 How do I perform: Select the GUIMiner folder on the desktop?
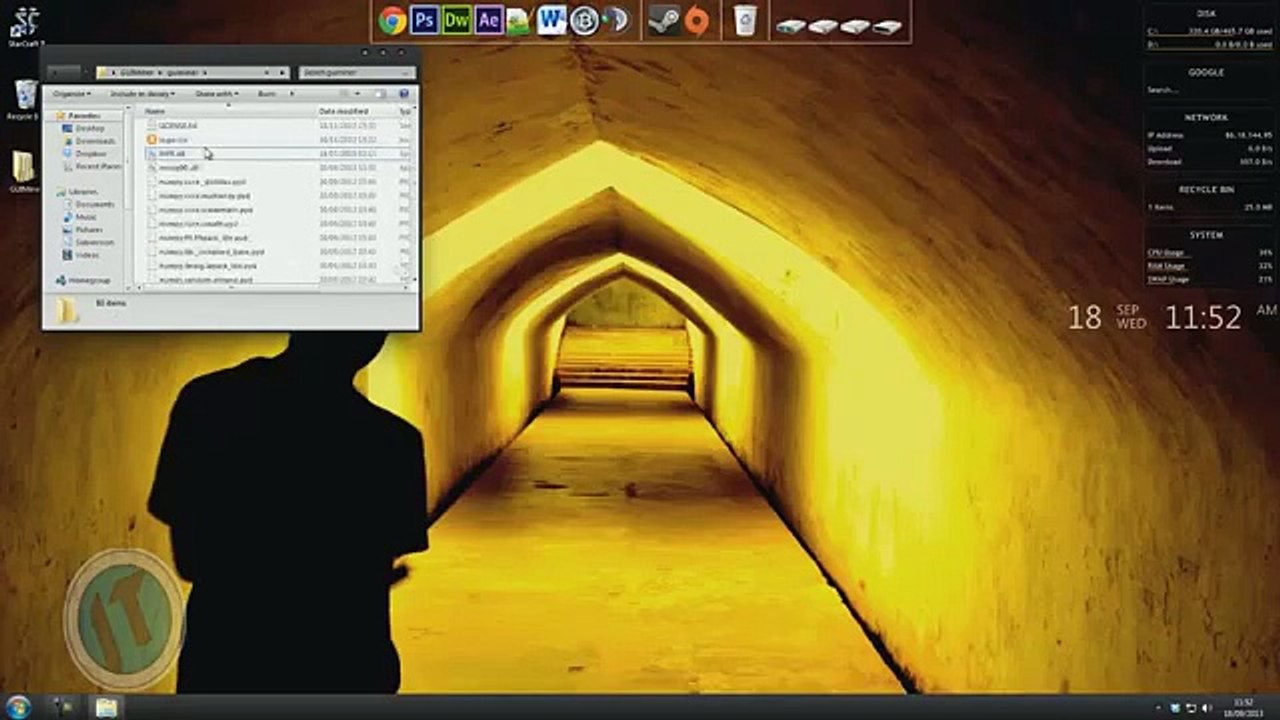(x=24, y=171)
